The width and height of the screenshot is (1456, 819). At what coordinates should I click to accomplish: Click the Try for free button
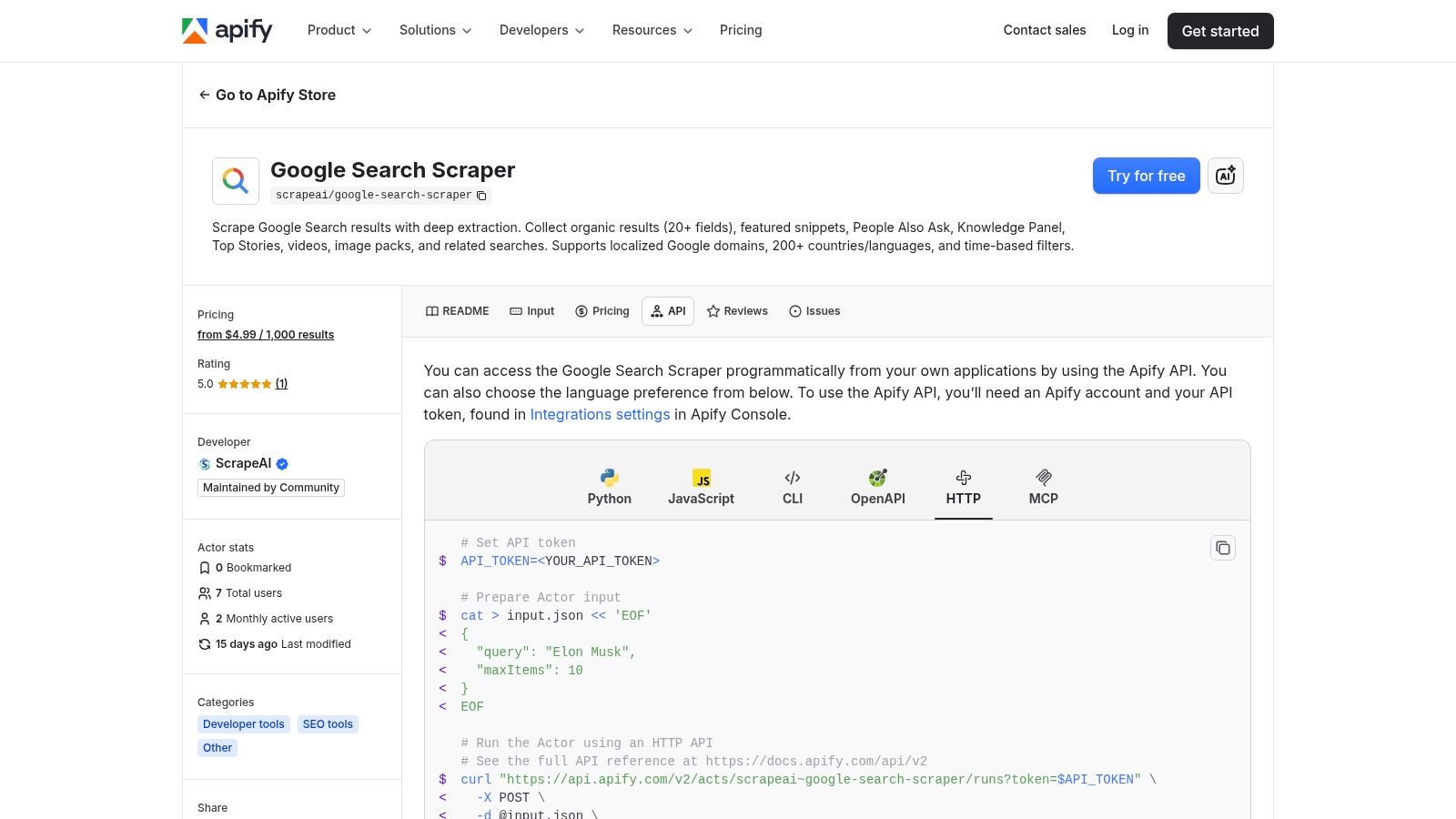click(x=1147, y=176)
